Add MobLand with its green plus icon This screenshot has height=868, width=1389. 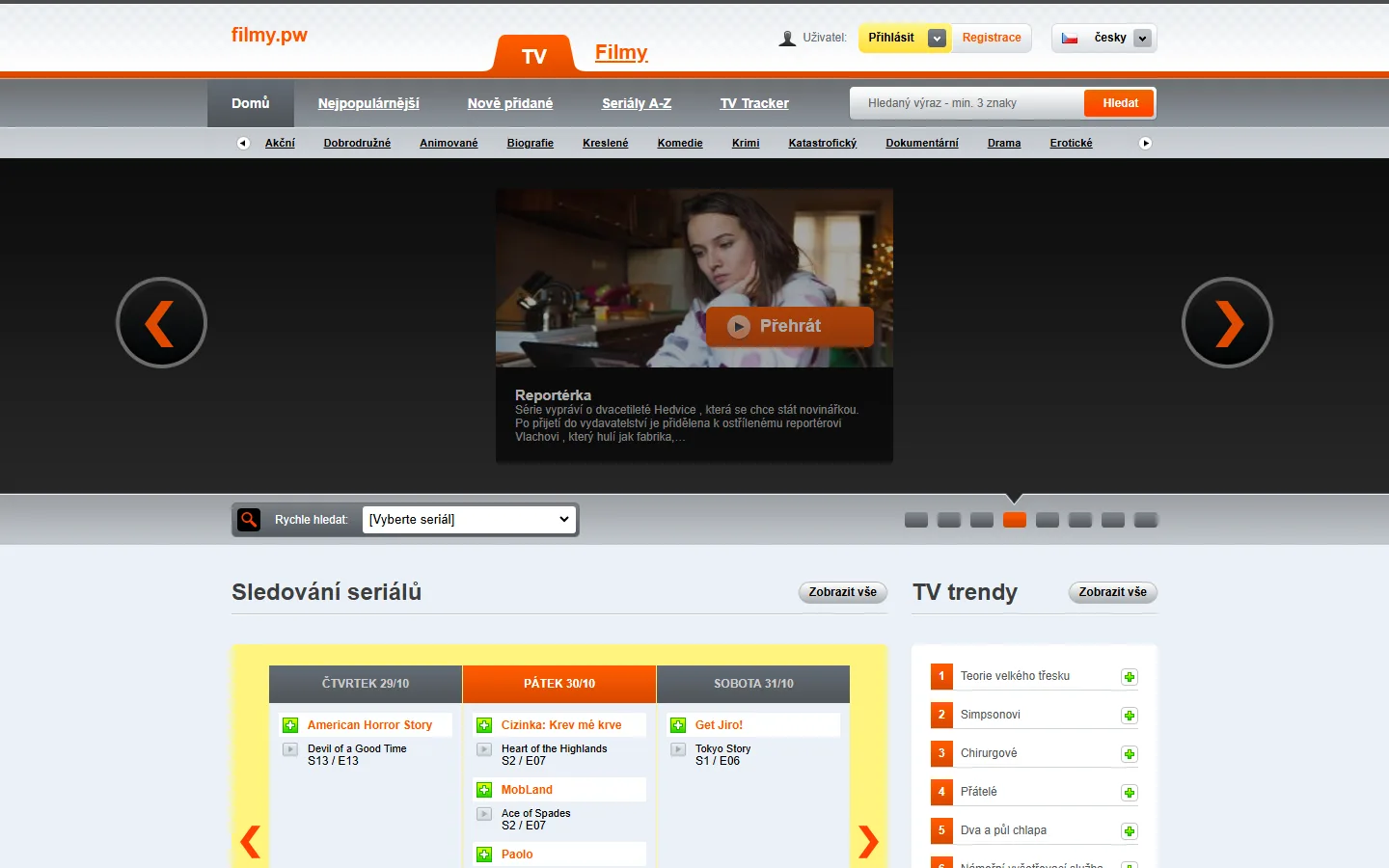tap(484, 790)
